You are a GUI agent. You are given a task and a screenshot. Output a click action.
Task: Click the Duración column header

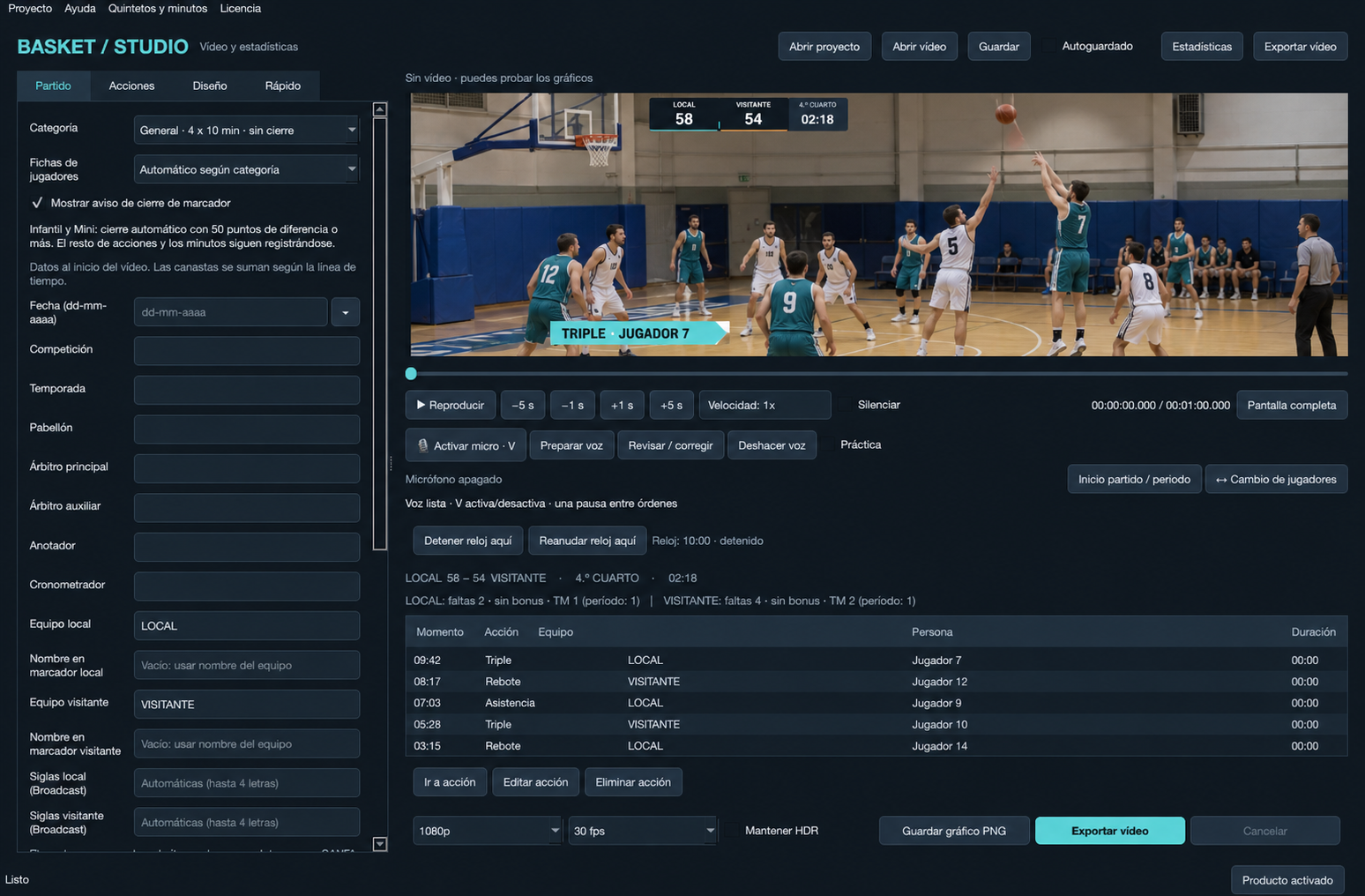click(1313, 631)
